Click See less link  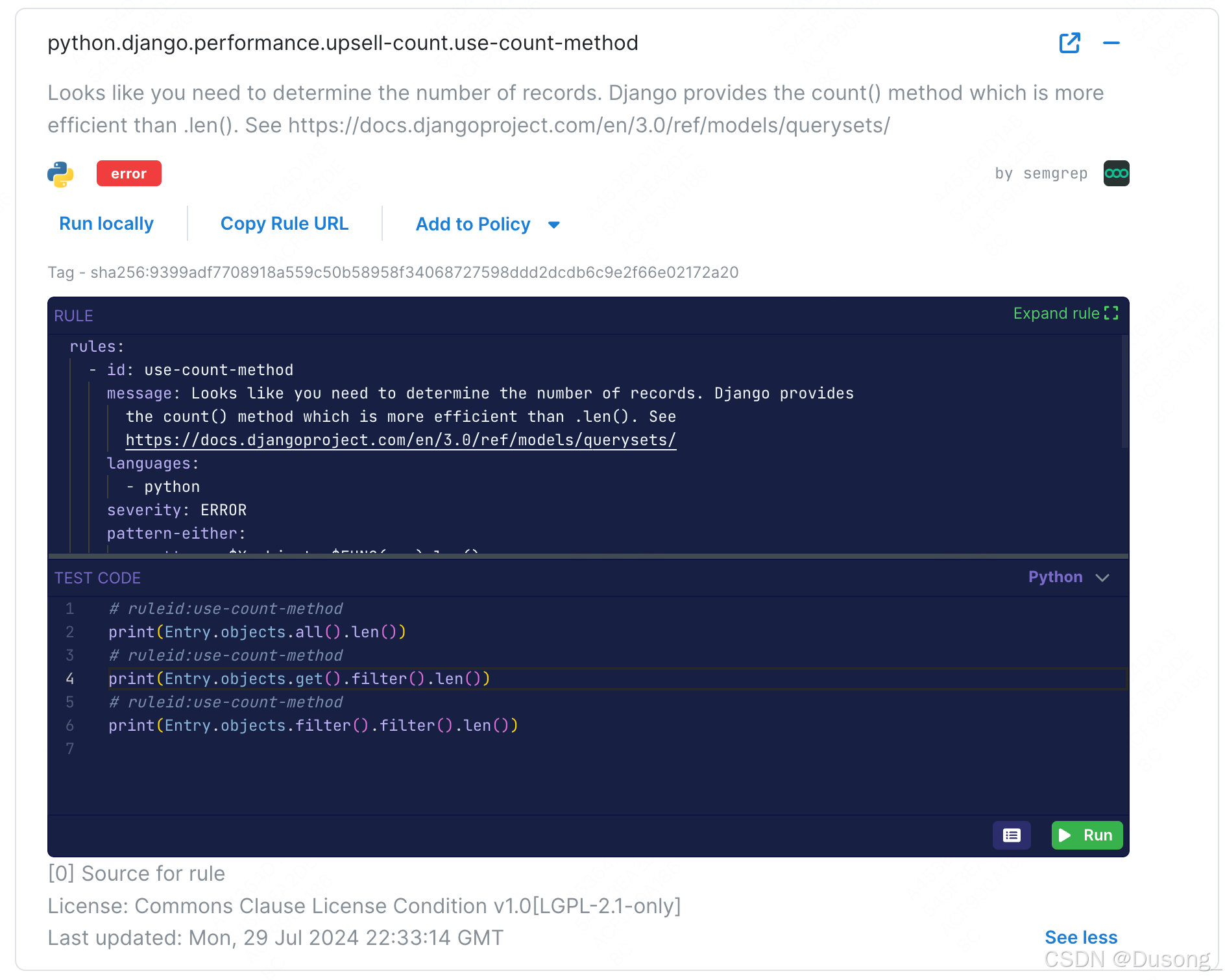(1081, 937)
